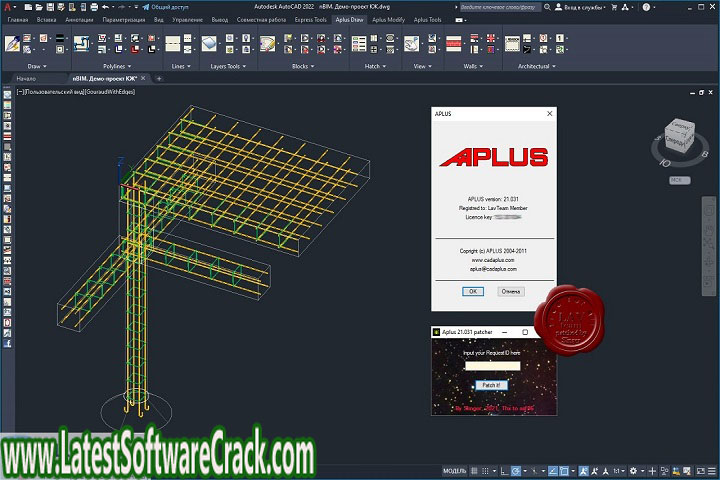Click Отмена in the APLUS dialog
This screenshot has height=480, width=720.
(511, 291)
